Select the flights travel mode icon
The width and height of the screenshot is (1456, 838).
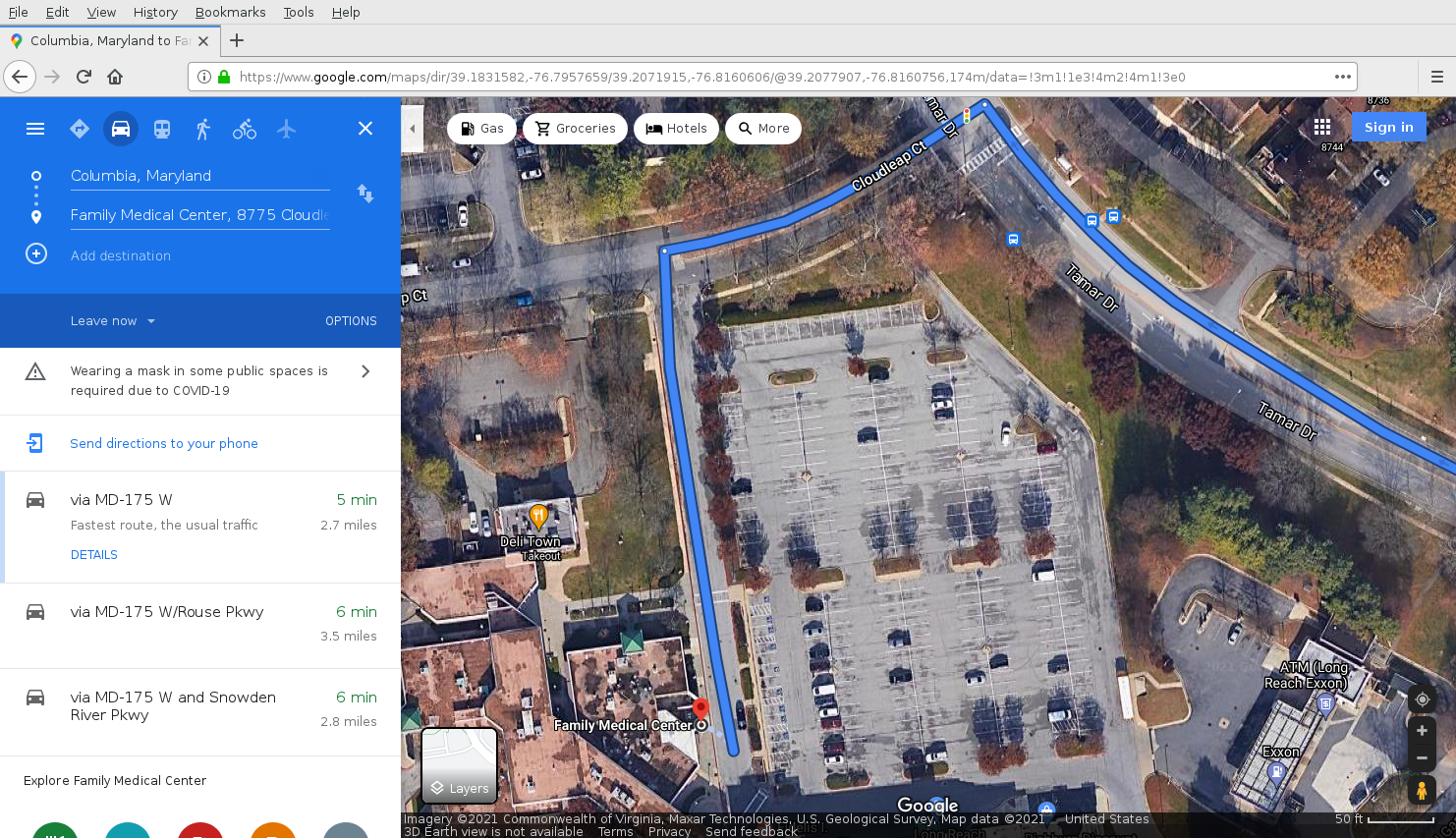coord(286,129)
